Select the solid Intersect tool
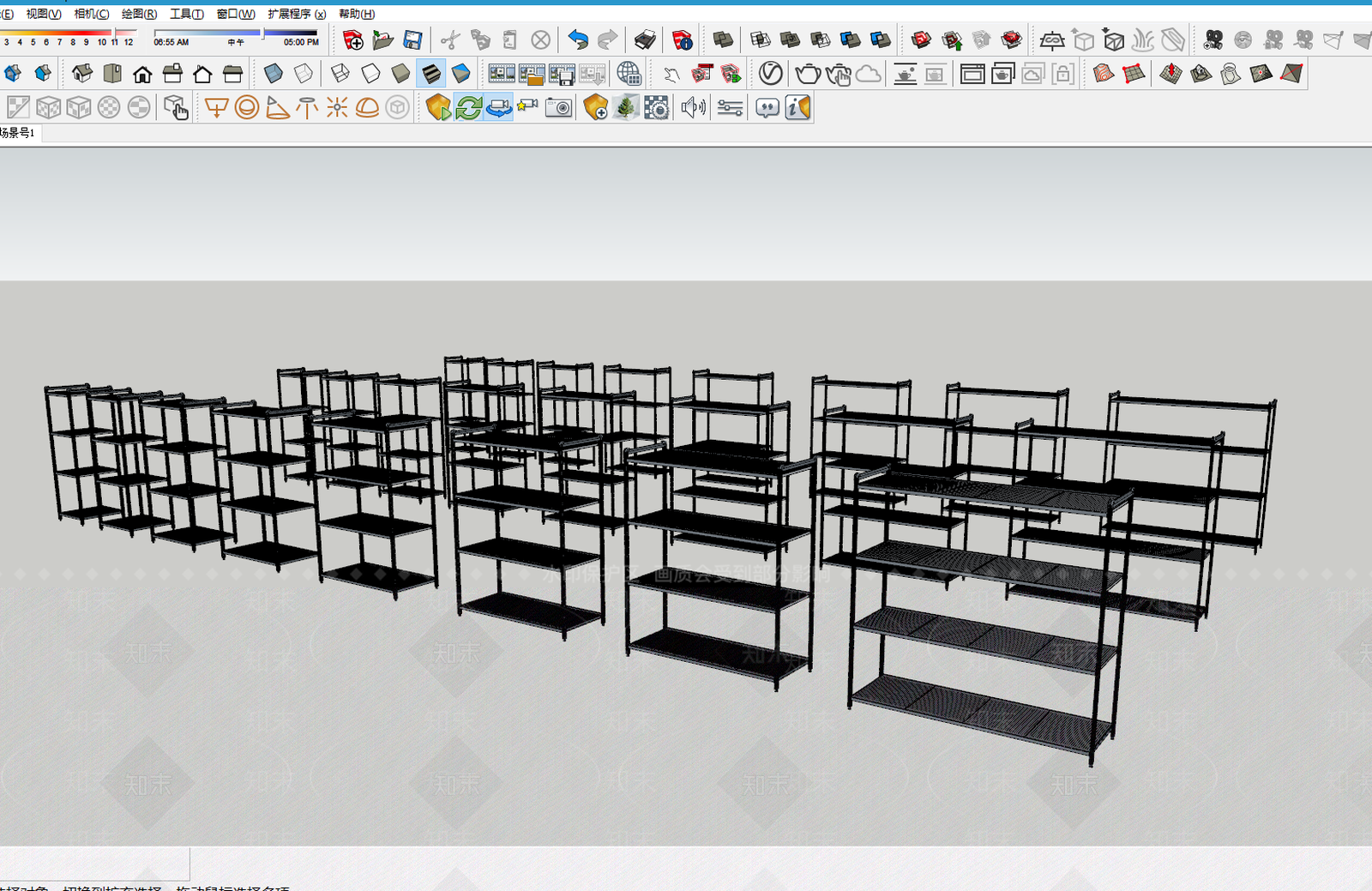 (x=760, y=39)
